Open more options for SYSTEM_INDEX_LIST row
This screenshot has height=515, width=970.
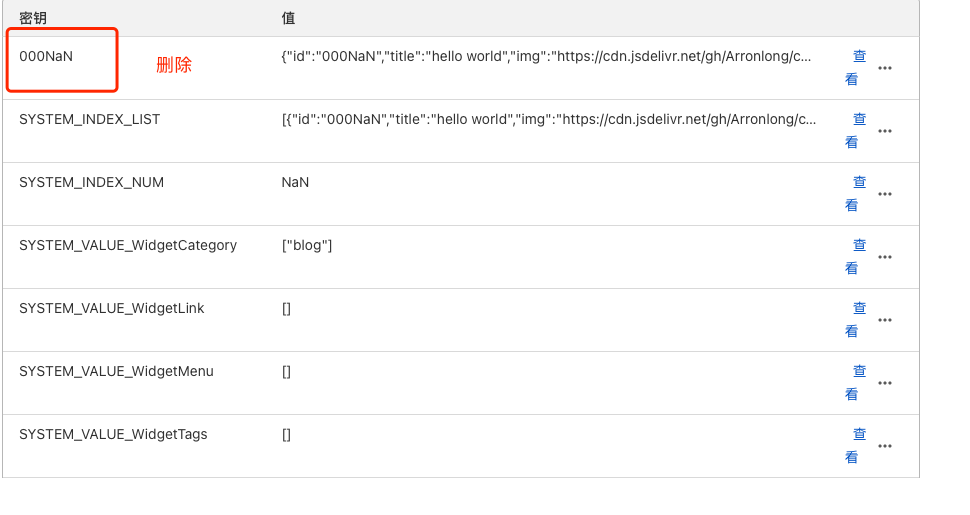coord(885,131)
